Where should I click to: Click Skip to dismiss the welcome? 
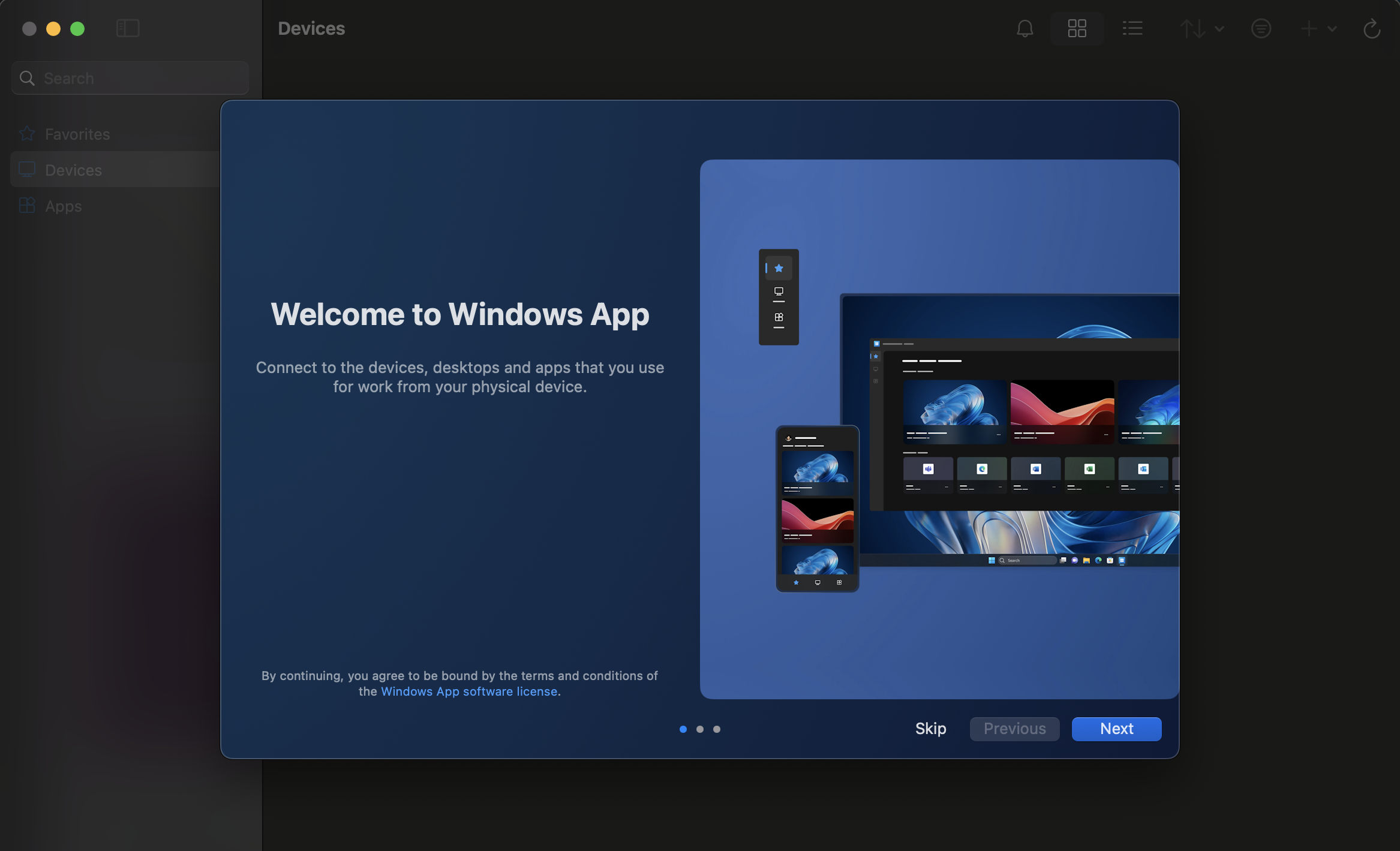(930, 729)
